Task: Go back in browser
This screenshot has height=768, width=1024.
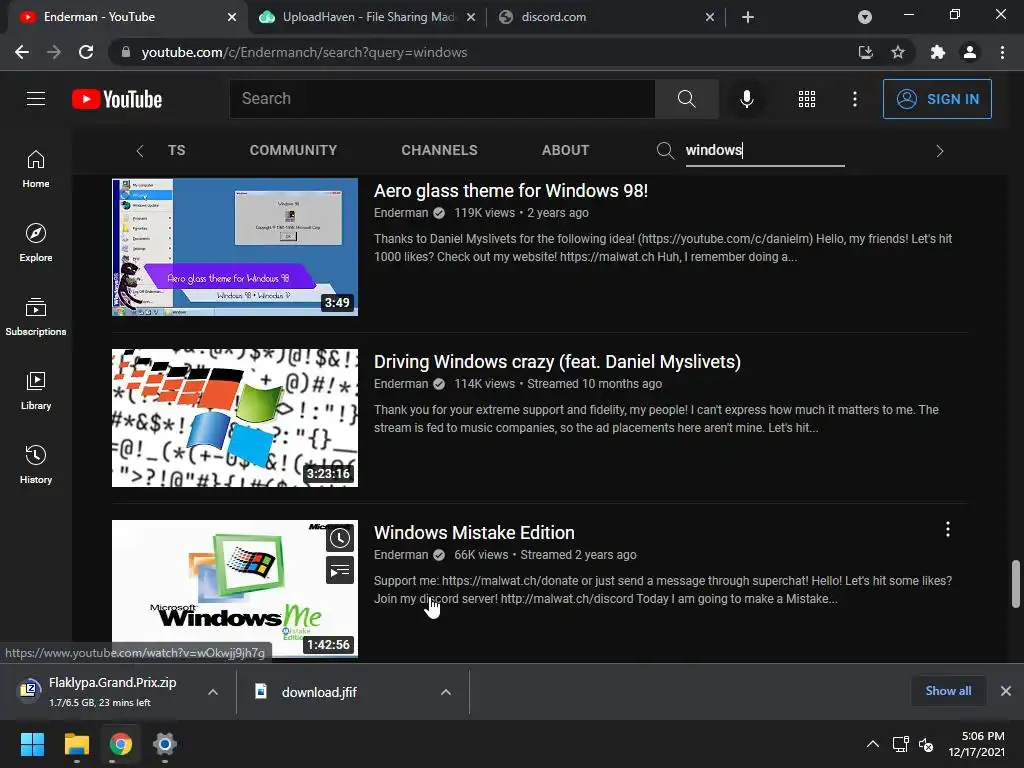Action: 22,52
